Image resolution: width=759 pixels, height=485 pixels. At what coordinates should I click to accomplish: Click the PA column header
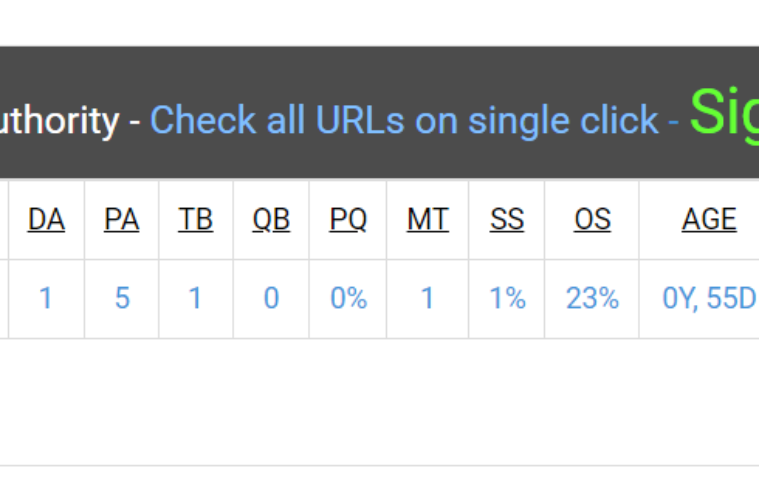[x=121, y=220]
